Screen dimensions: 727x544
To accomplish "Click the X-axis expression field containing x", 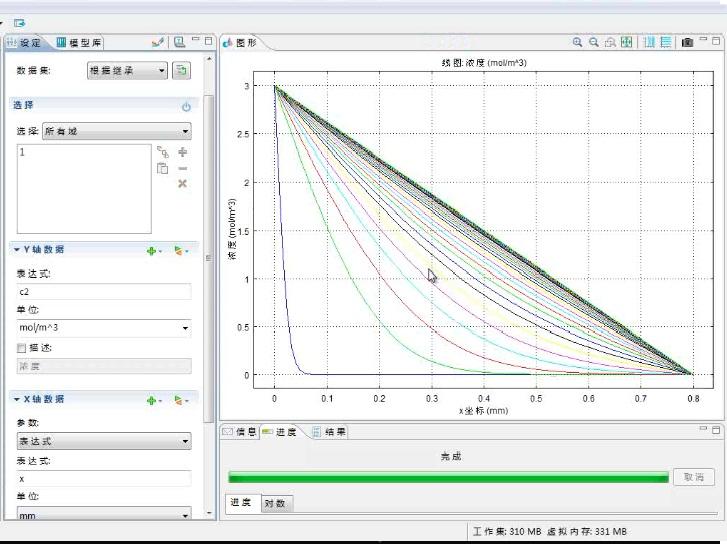I will pos(104,479).
